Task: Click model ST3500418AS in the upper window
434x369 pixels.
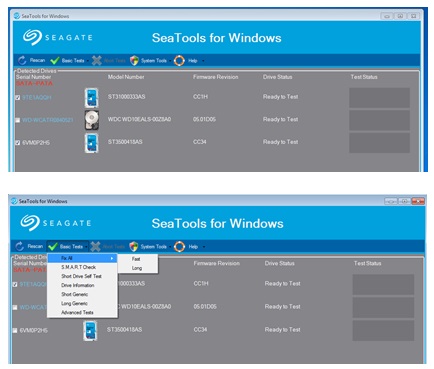Action: (125, 142)
